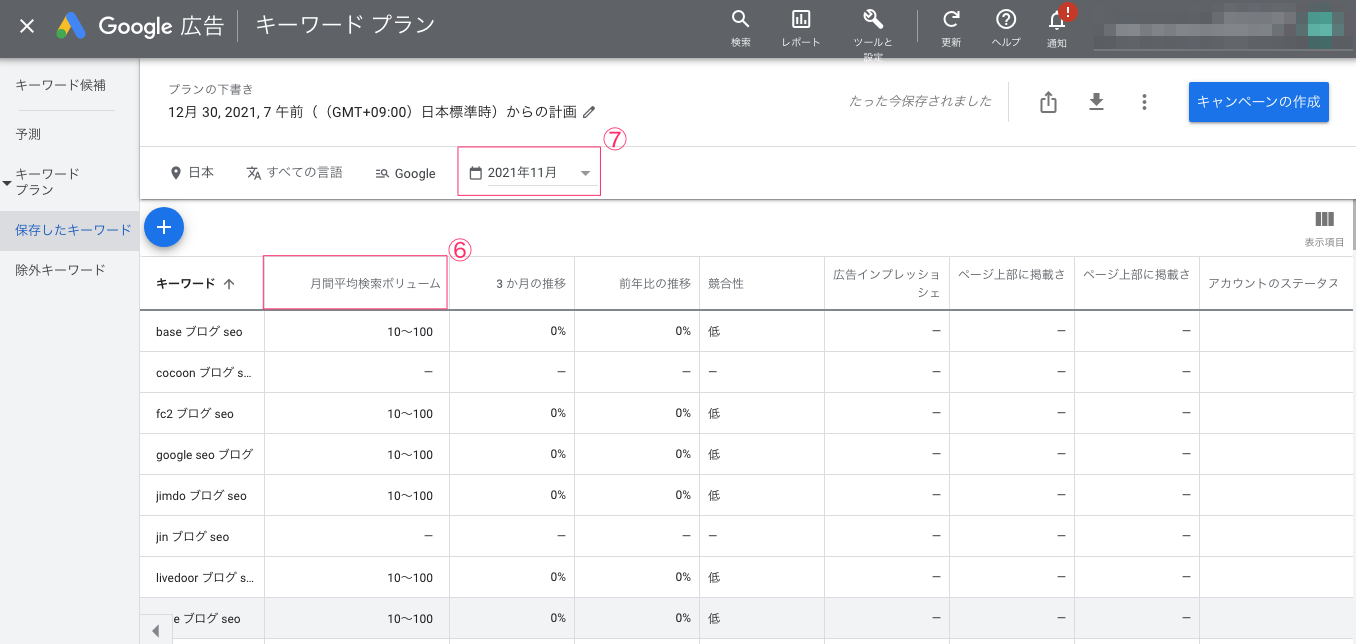Click the share plan icon
This screenshot has height=644, width=1356.
pyautogui.click(x=1048, y=102)
